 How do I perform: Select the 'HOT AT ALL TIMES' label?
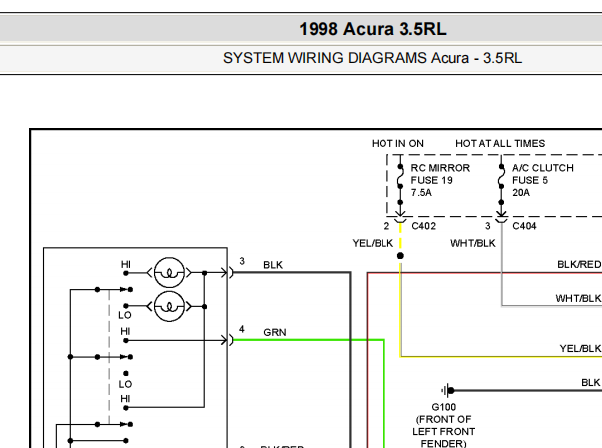pos(500,144)
